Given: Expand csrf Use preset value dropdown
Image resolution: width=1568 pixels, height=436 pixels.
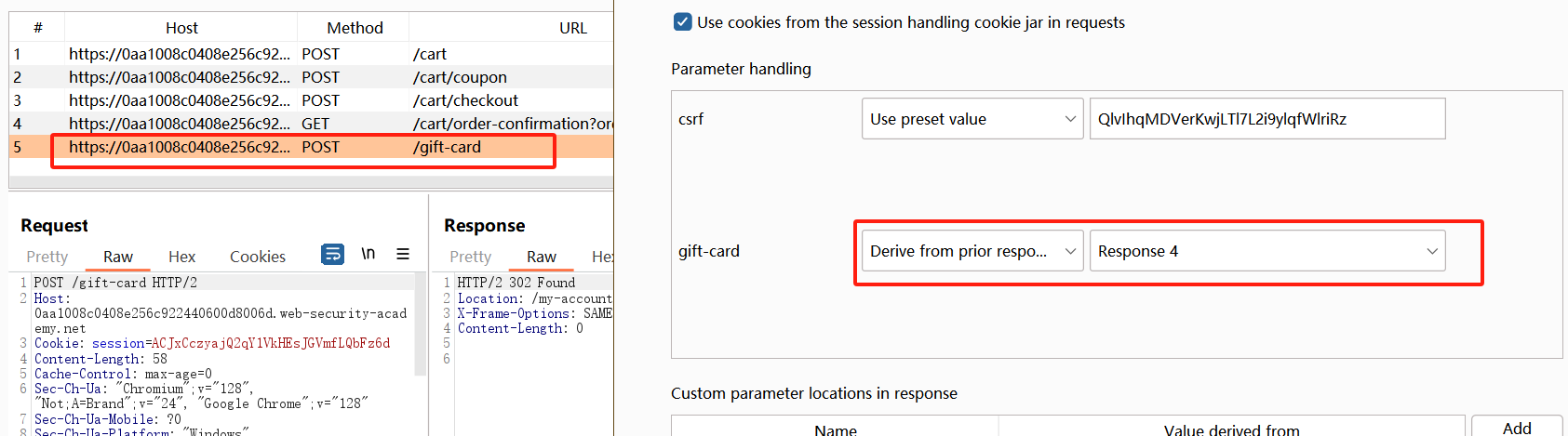Looking at the screenshot, I should (x=972, y=119).
